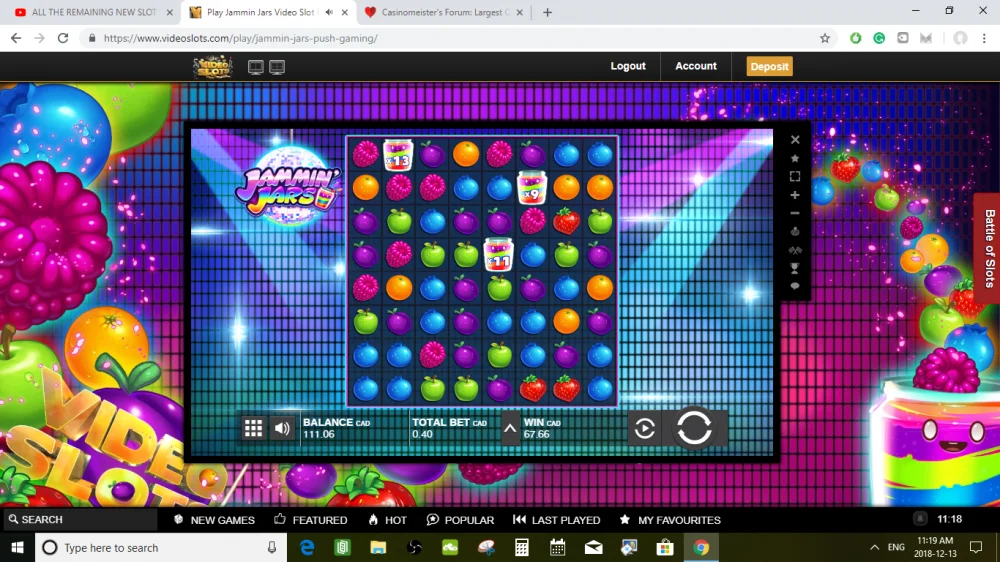Go forward with the browser forward arrow

point(40,38)
